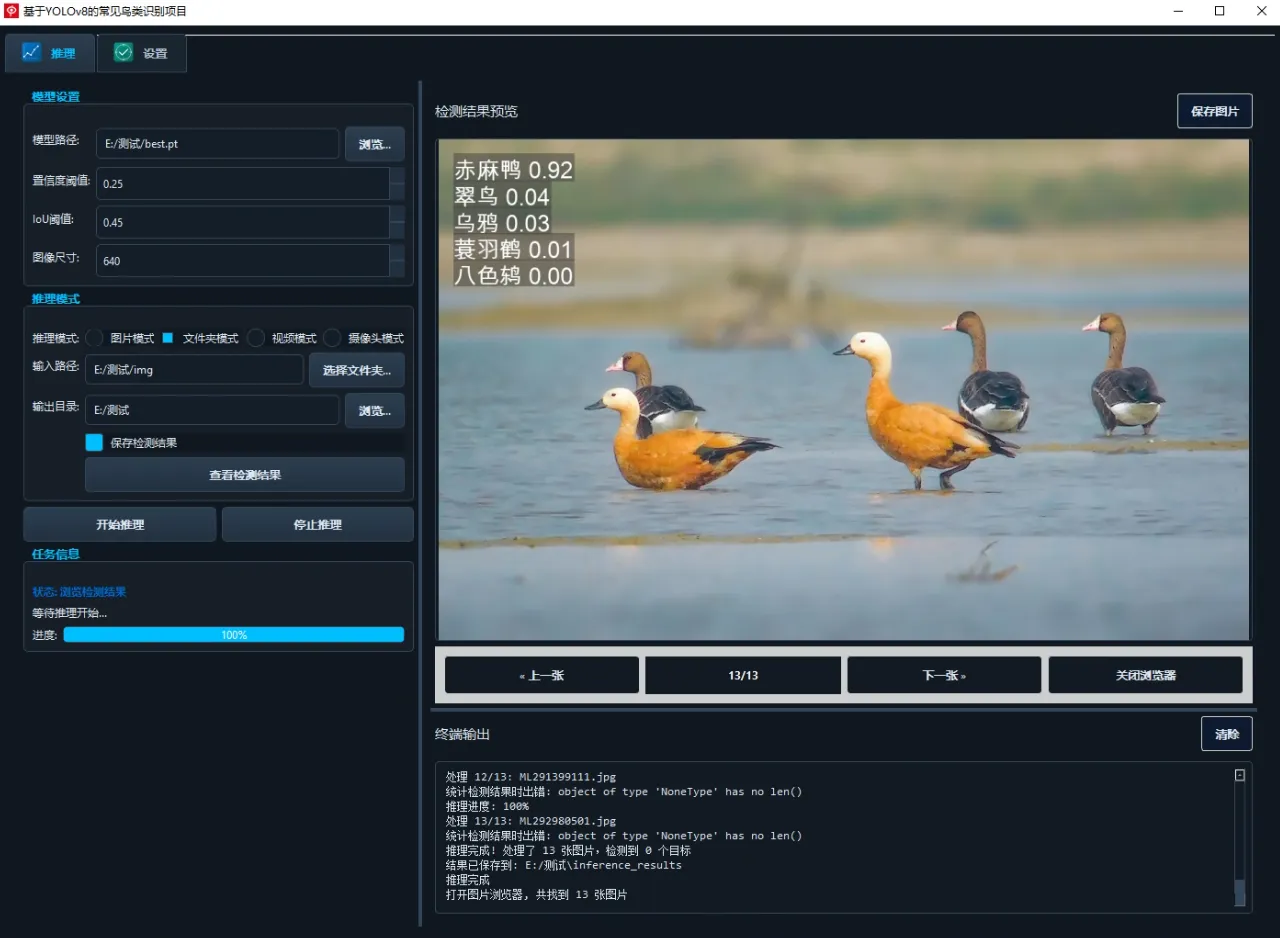Click the terminal output scrollbar thumb
The image size is (1280, 938).
point(1240,891)
